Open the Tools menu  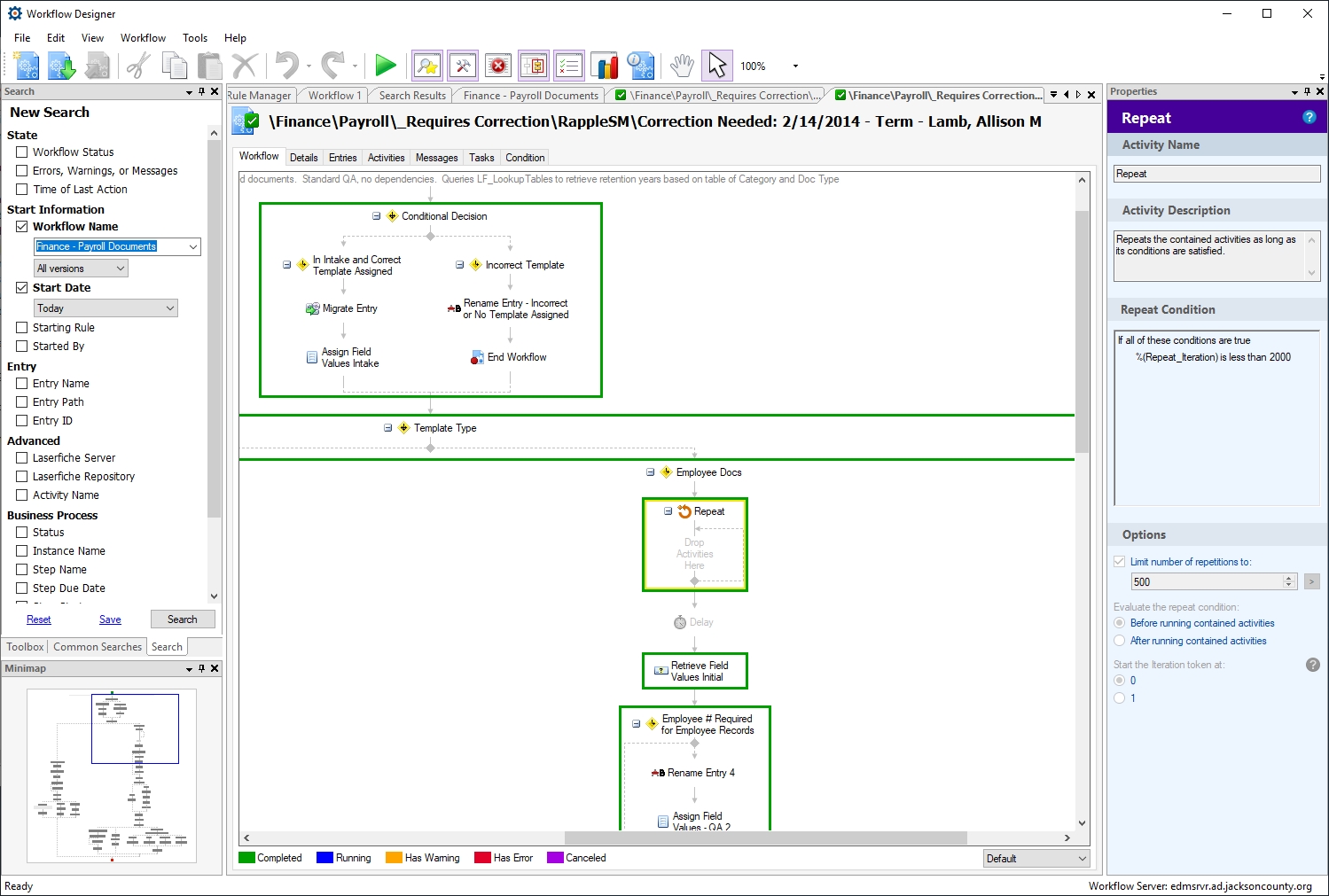pyautogui.click(x=194, y=38)
